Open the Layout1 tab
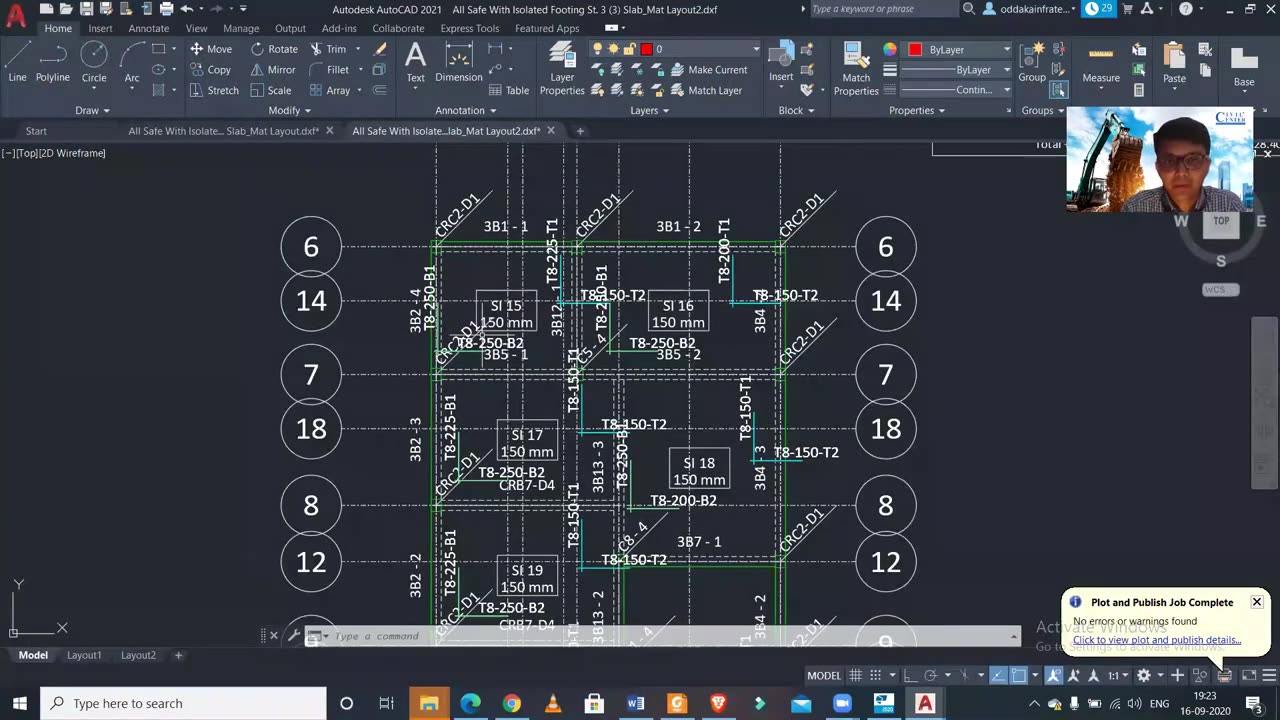 (x=84, y=655)
